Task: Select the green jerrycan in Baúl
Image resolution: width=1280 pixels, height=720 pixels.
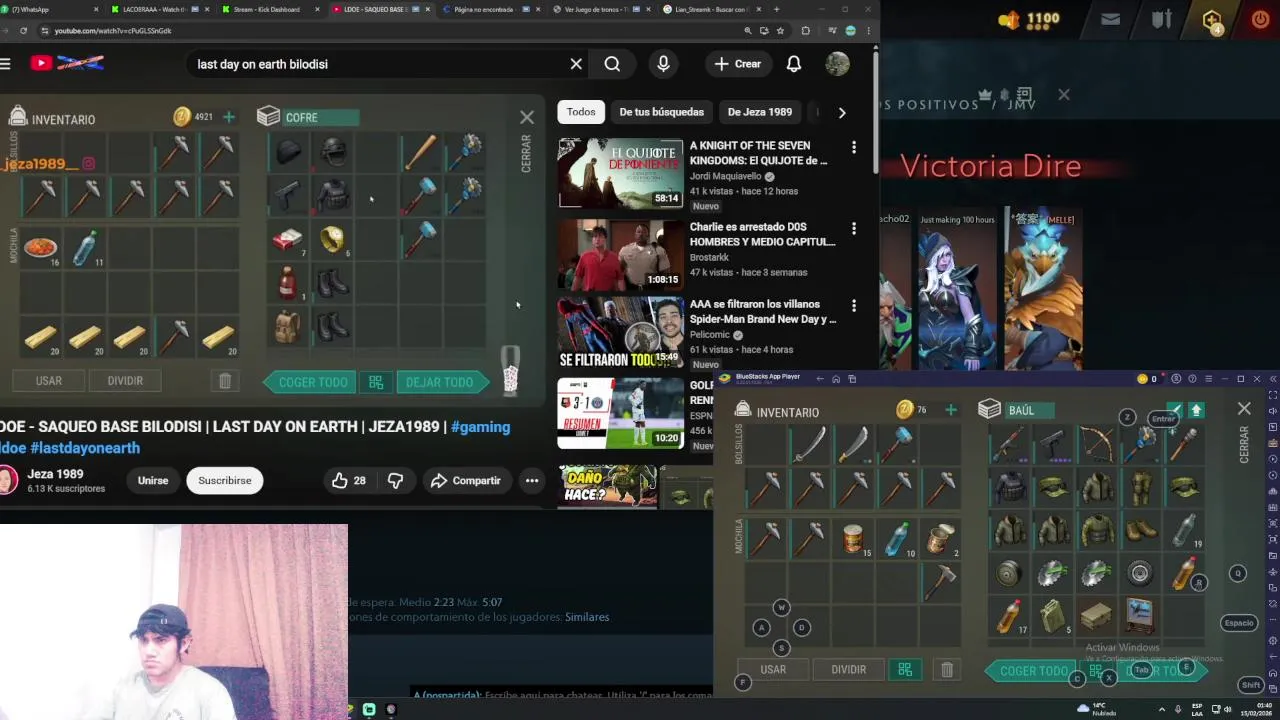Action: [1053, 616]
